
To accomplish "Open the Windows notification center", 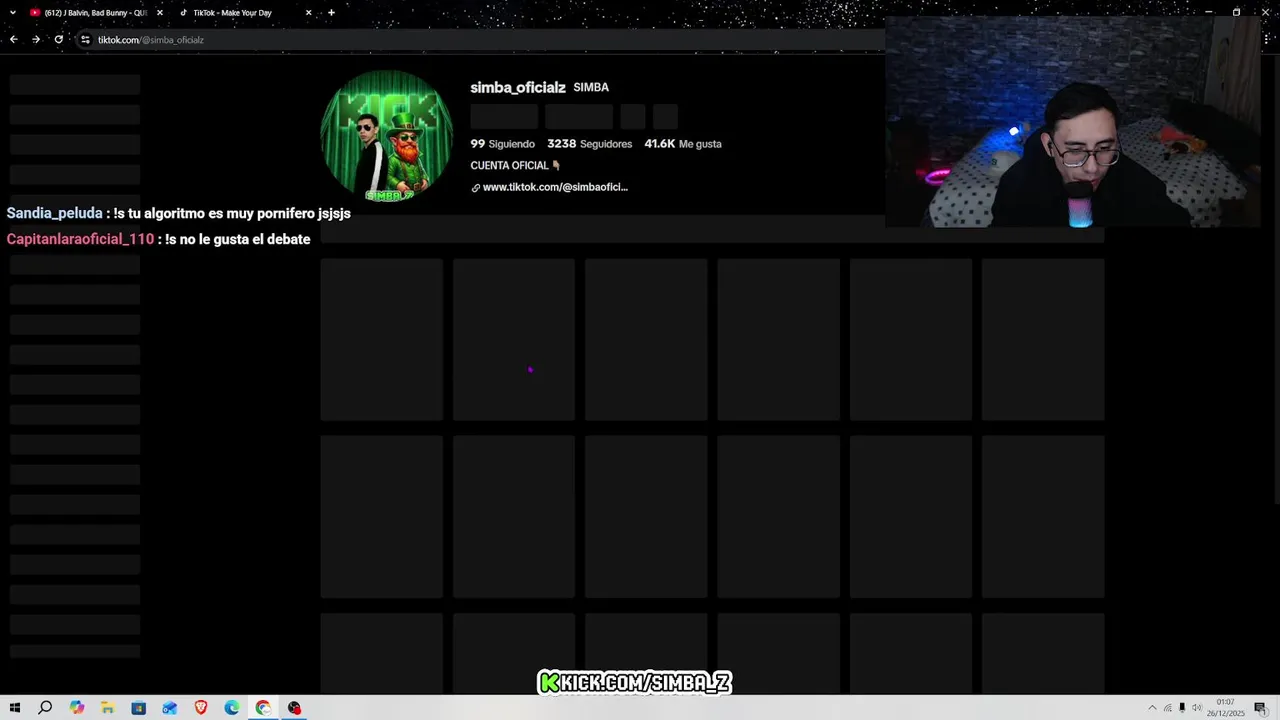I will coord(1261,708).
